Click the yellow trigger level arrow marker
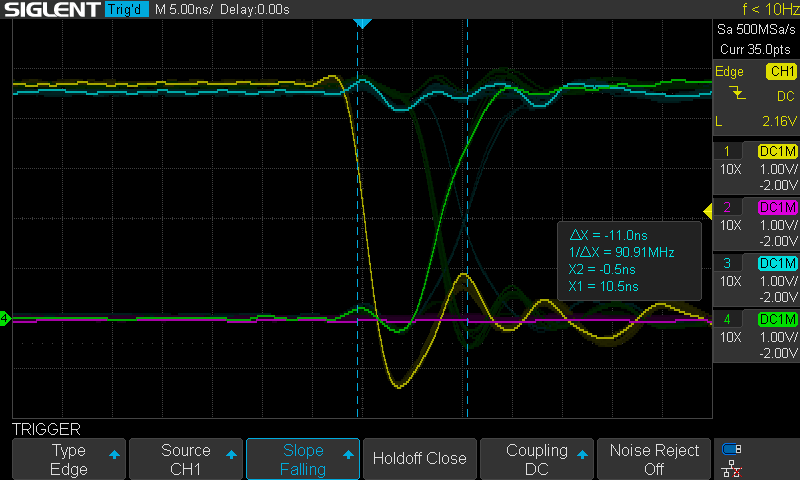Image resolution: width=800 pixels, height=480 pixels. [707, 210]
